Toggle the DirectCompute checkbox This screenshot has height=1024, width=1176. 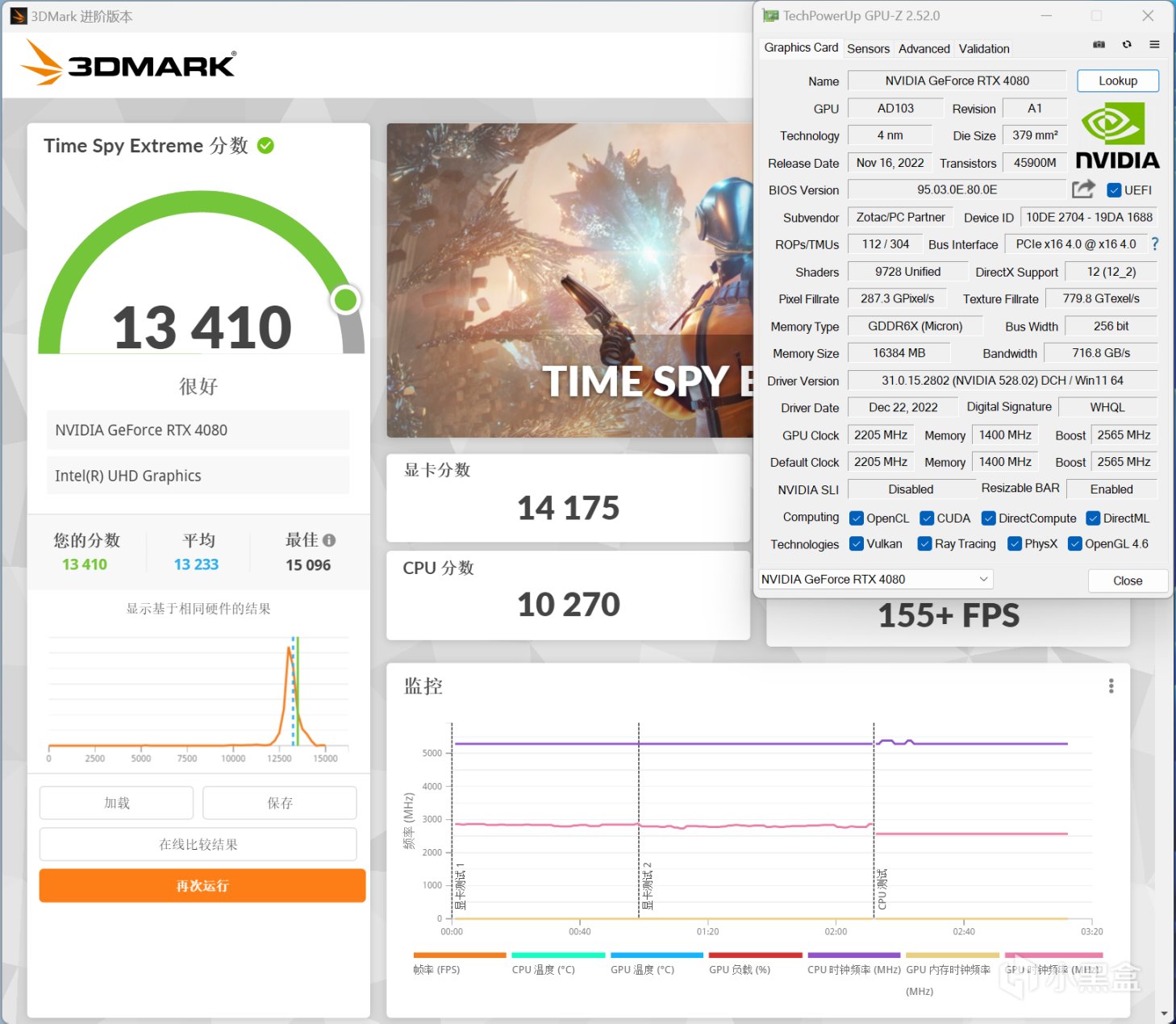click(x=988, y=518)
